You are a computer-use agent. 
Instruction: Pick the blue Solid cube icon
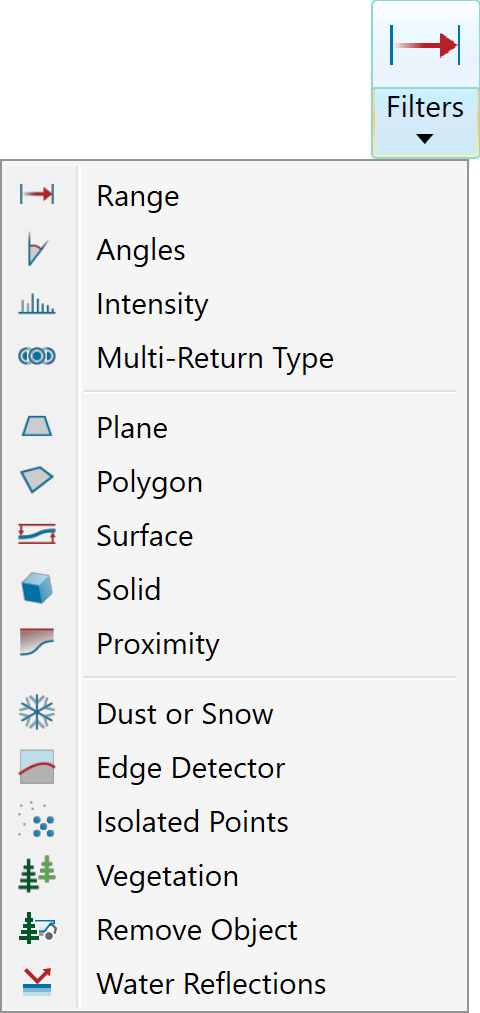point(37,589)
